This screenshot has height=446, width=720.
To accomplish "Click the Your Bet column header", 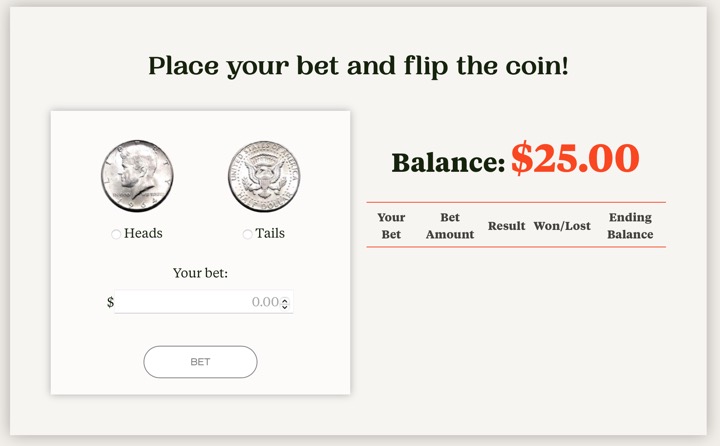I will pos(391,226).
